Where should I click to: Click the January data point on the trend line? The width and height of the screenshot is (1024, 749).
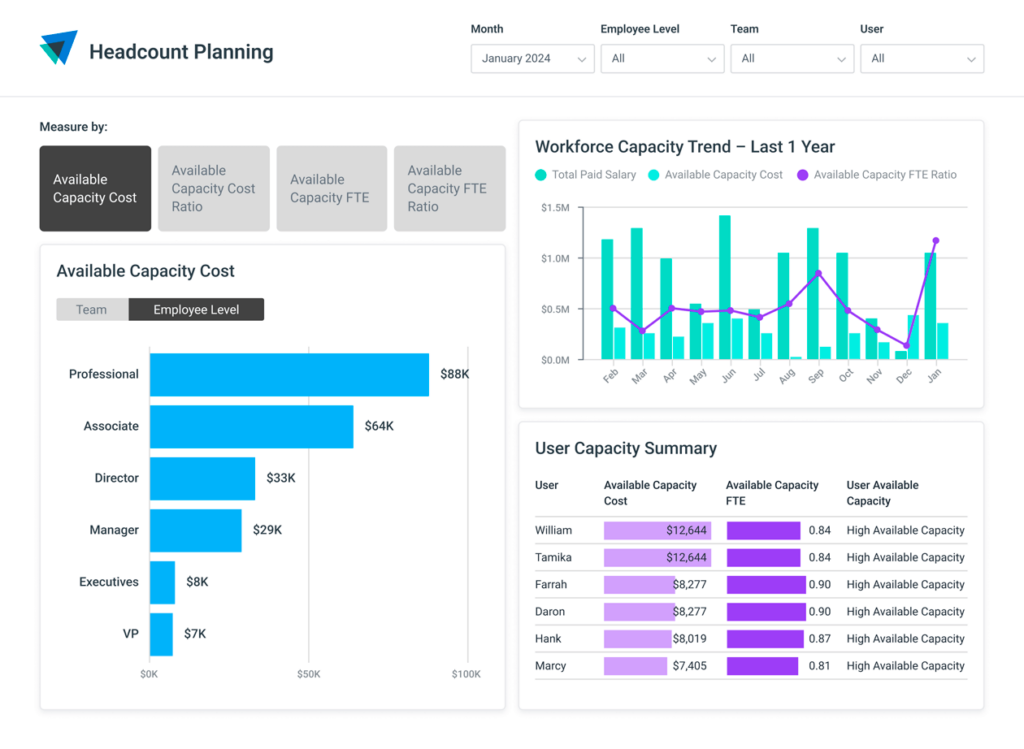(936, 241)
